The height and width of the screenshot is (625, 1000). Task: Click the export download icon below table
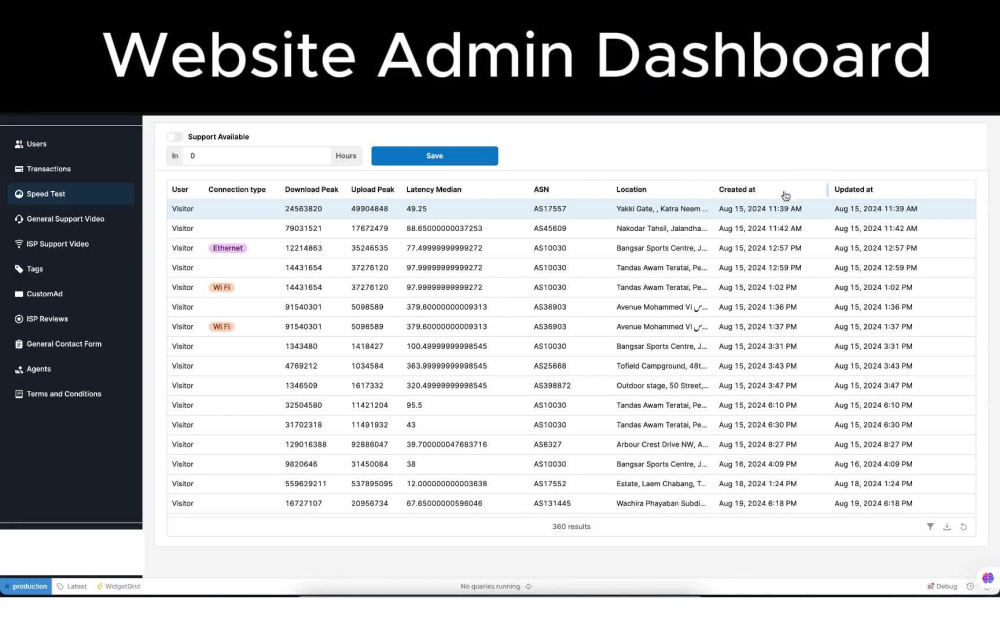(946, 526)
